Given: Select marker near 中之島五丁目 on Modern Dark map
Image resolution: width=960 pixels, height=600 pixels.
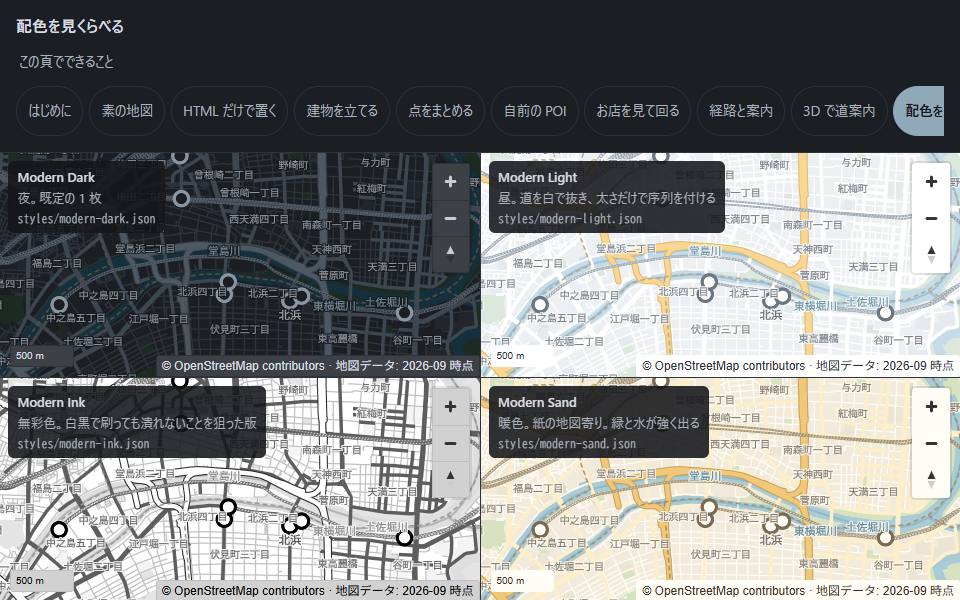Looking at the screenshot, I should point(59,304).
